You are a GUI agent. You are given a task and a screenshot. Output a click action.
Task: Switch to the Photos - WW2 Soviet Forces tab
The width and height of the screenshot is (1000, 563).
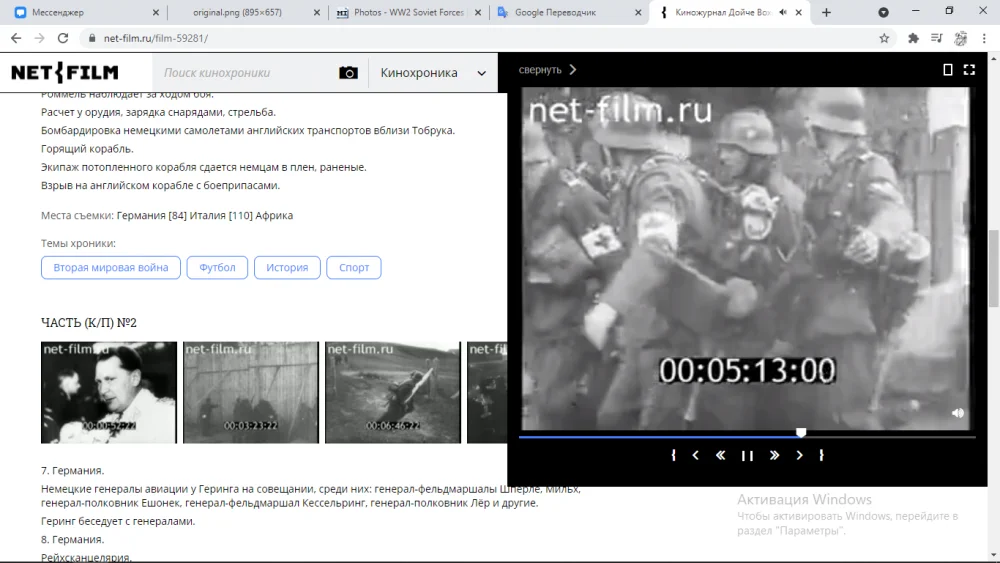coord(409,12)
